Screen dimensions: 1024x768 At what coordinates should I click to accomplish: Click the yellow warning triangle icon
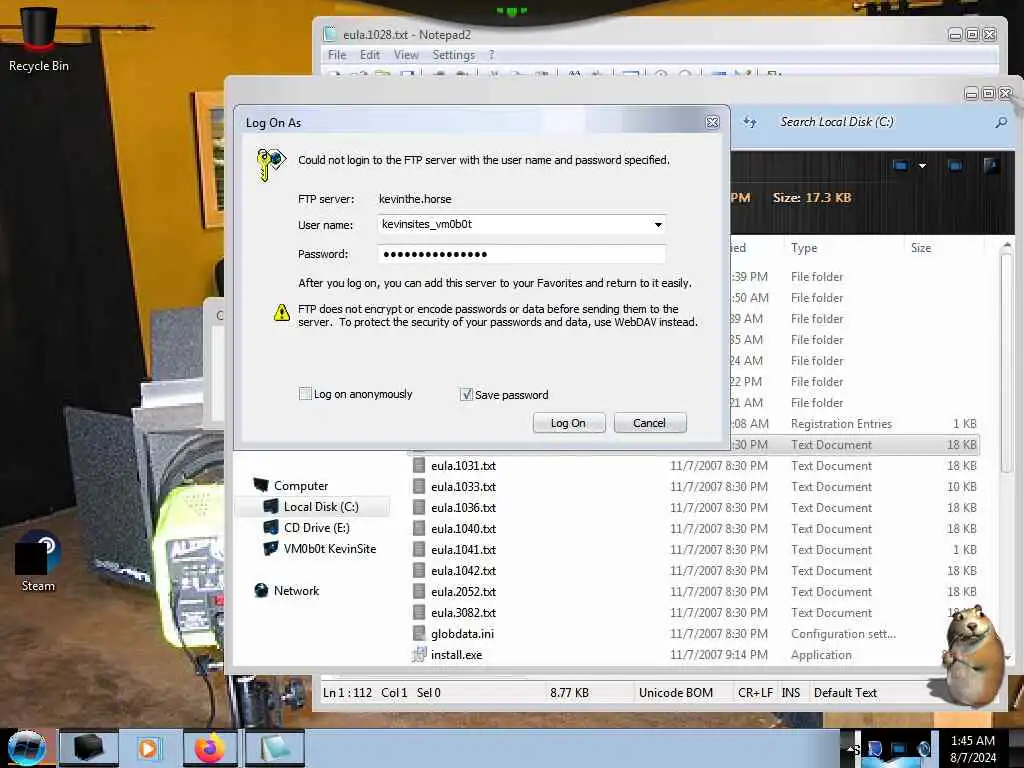point(281,312)
